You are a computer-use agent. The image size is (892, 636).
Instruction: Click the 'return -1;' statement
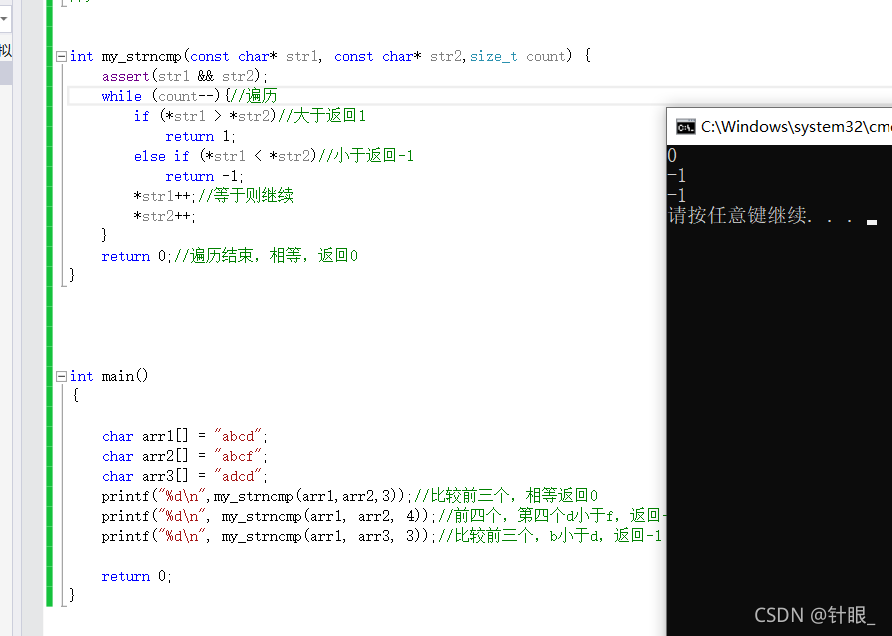point(204,176)
